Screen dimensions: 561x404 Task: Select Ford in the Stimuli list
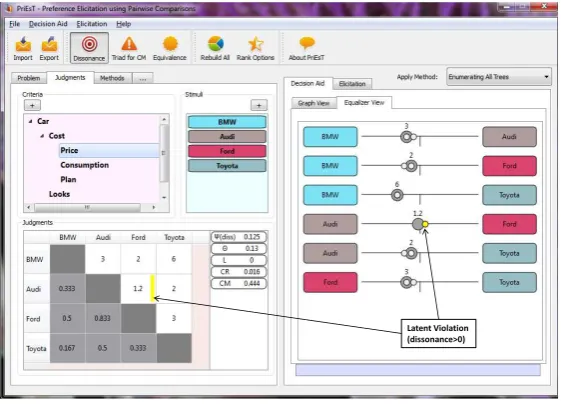pos(227,151)
